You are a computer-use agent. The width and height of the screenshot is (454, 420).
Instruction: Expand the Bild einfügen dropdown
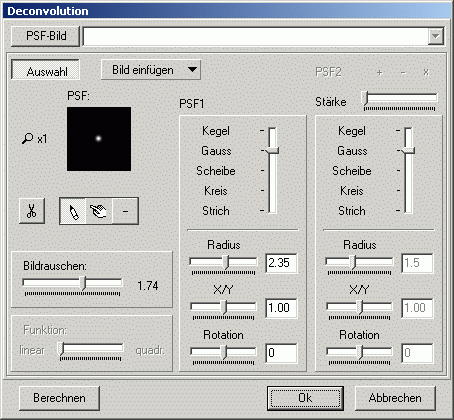[151, 70]
